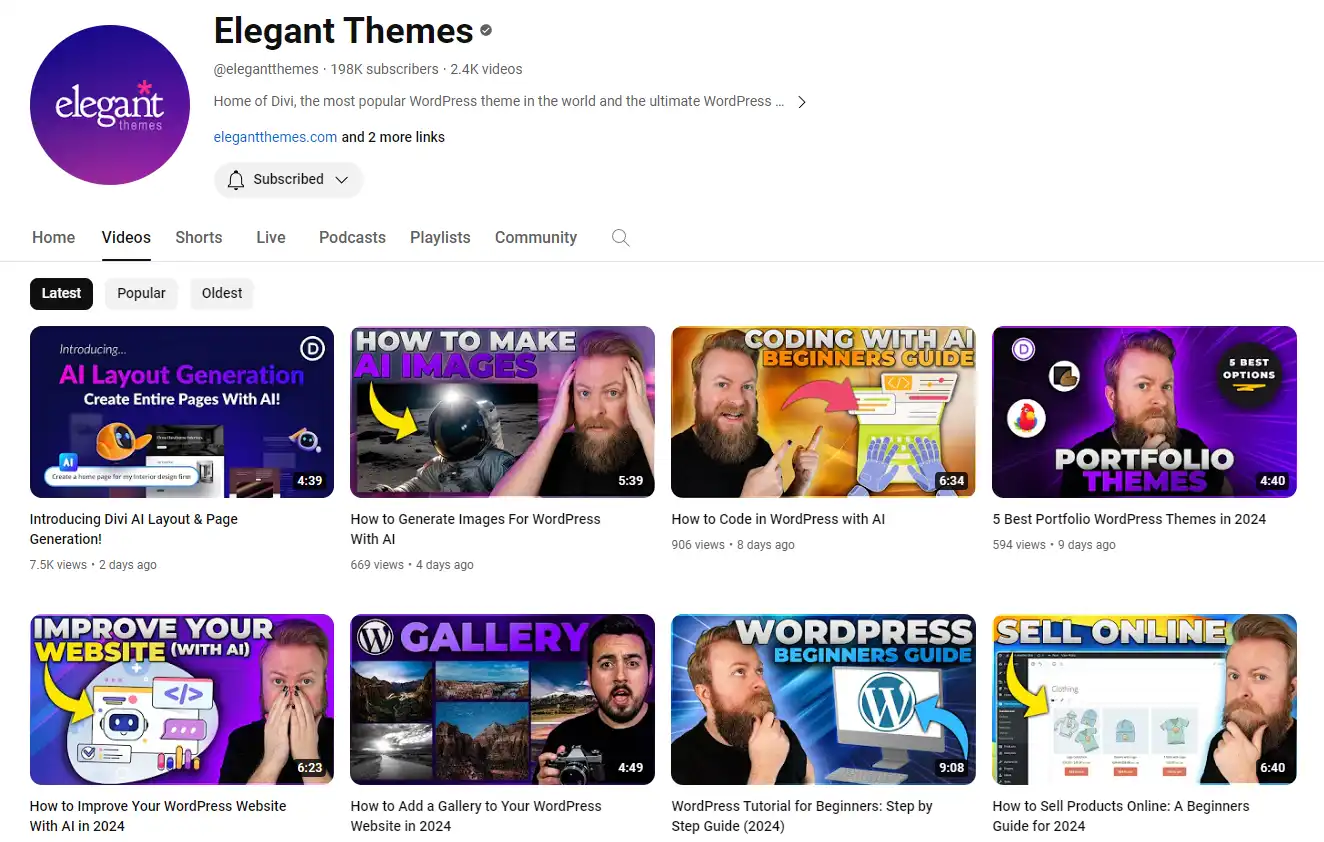Click the Elegant Themes channel avatar
1324x842 pixels.
(x=110, y=105)
